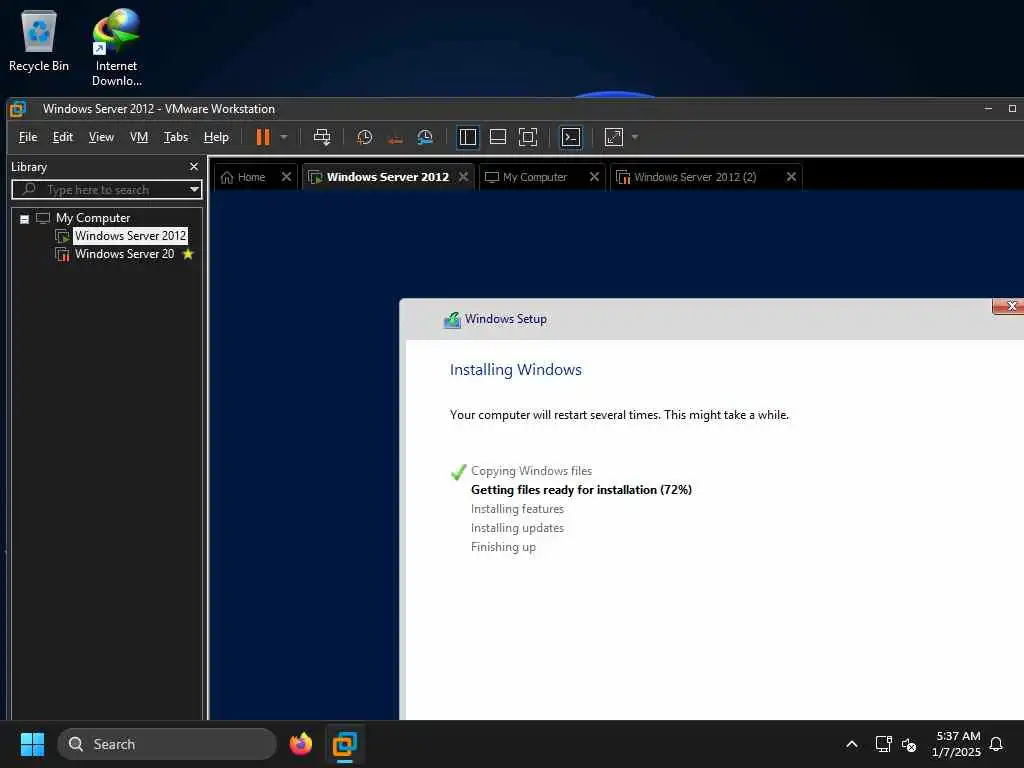Open the VM menu

(x=139, y=137)
